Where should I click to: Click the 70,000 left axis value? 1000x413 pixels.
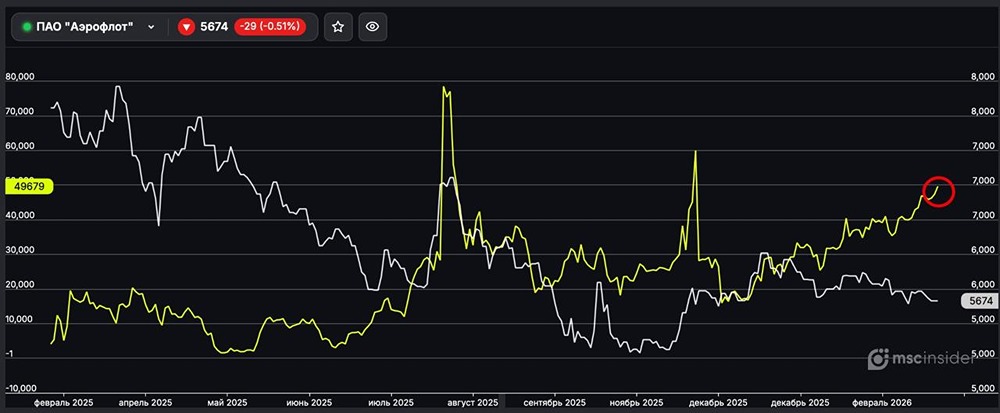20,112
